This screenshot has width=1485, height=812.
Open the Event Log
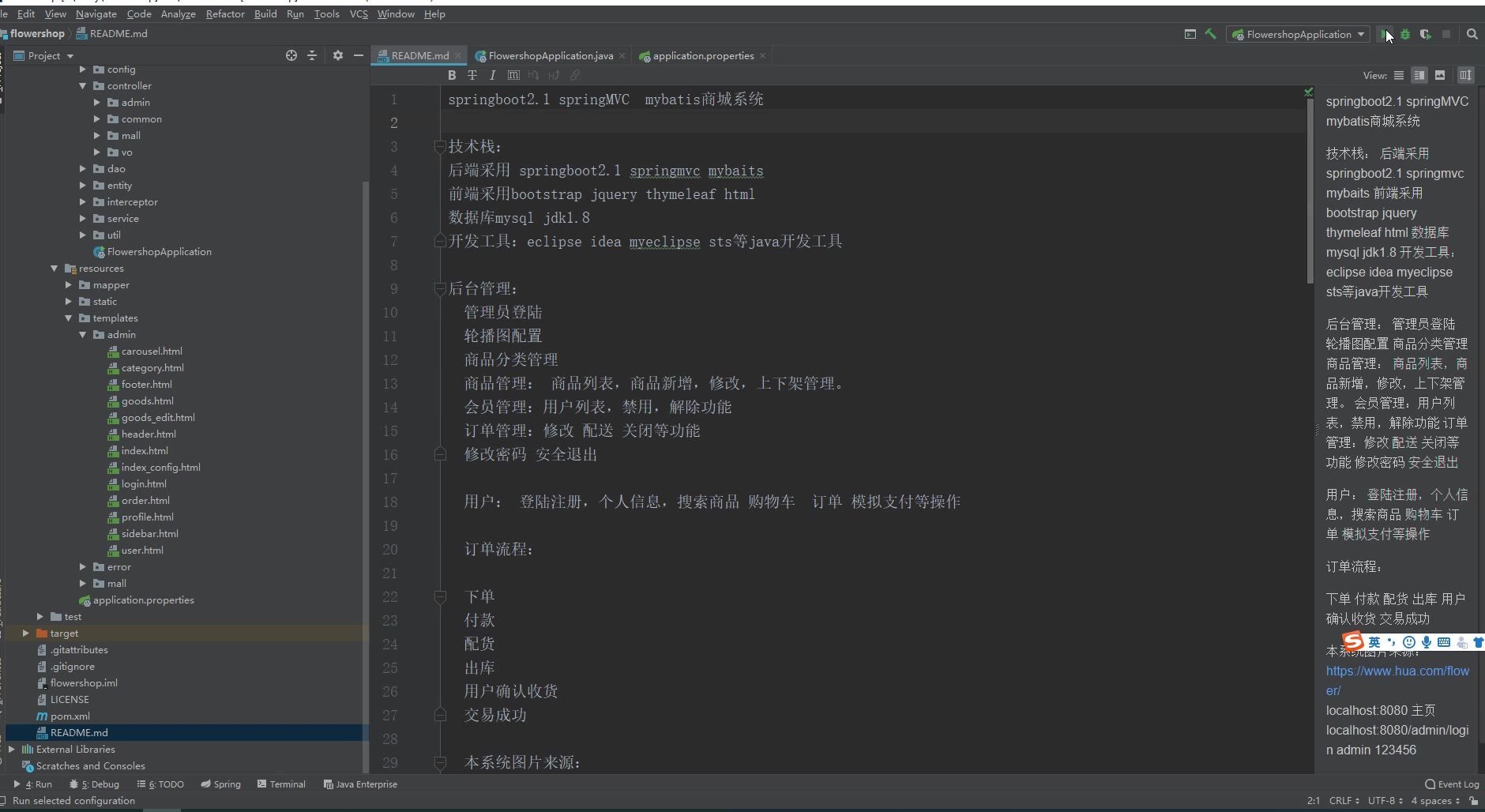point(1452,784)
